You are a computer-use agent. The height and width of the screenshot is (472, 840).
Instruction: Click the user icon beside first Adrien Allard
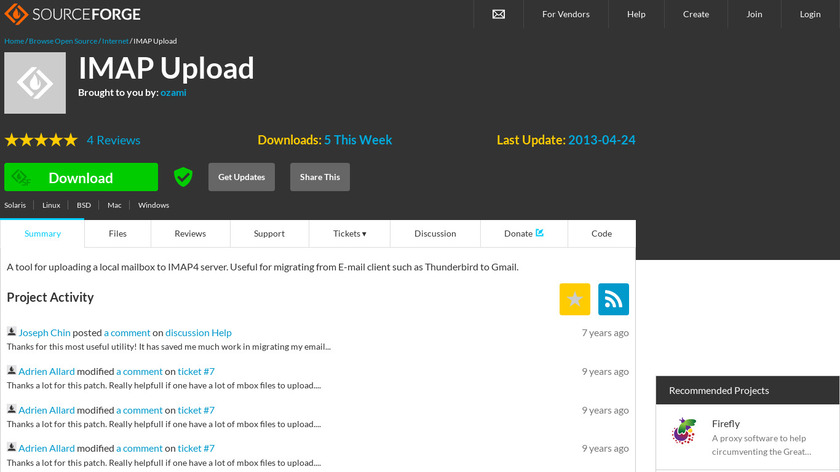tap(11, 370)
